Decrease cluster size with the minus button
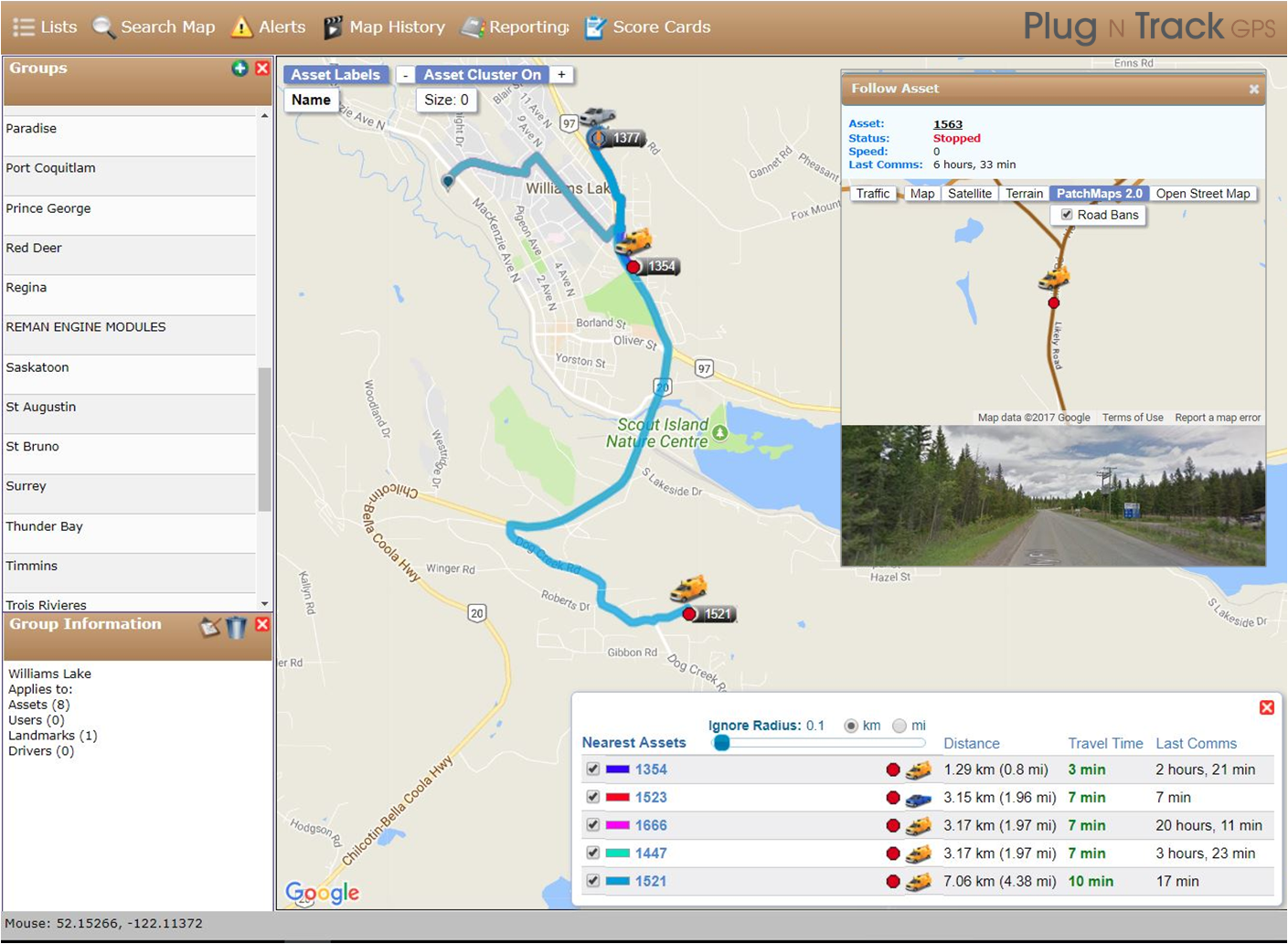The height and width of the screenshot is (944, 1288). coord(405,75)
